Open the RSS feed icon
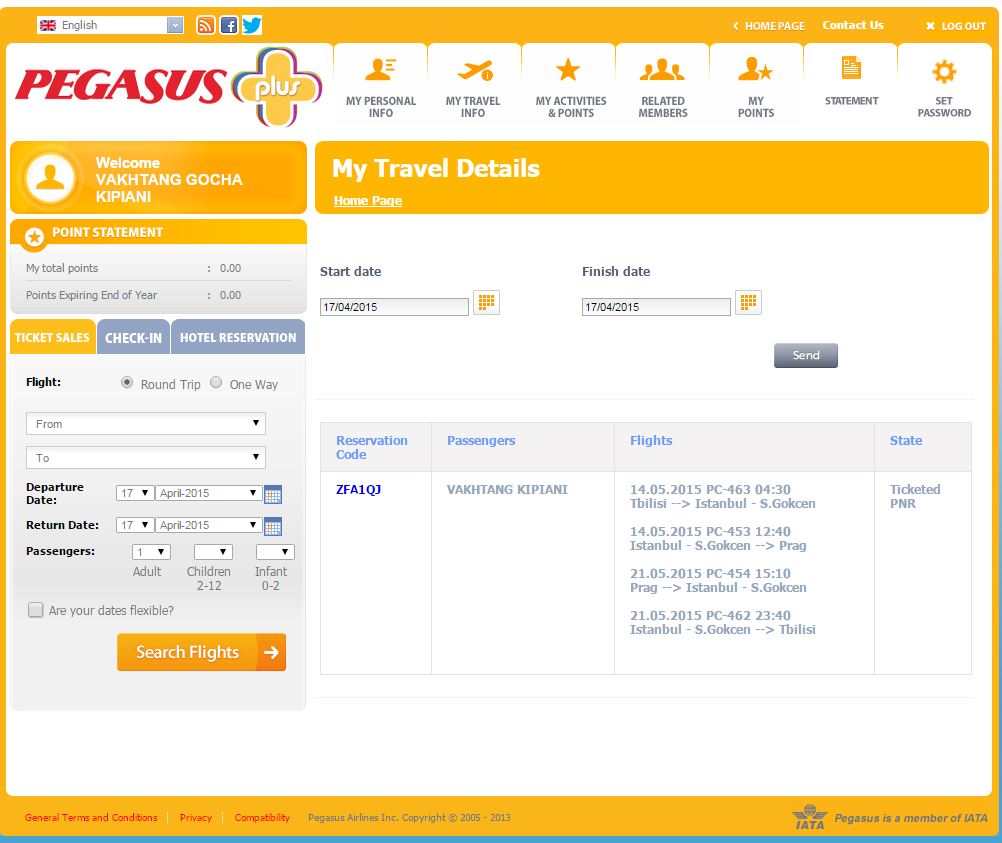Image resolution: width=1002 pixels, height=843 pixels. [205, 25]
